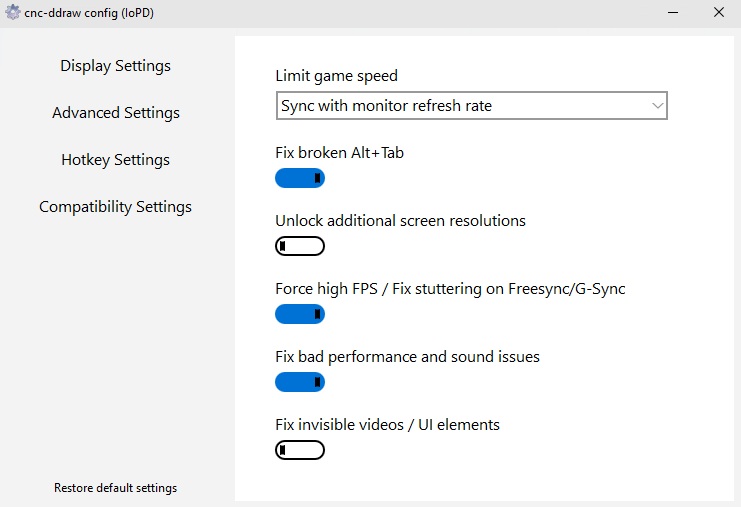The width and height of the screenshot is (741, 507).
Task: Click 'Unlock additional screen resolutions' label text
Action: click(400, 221)
